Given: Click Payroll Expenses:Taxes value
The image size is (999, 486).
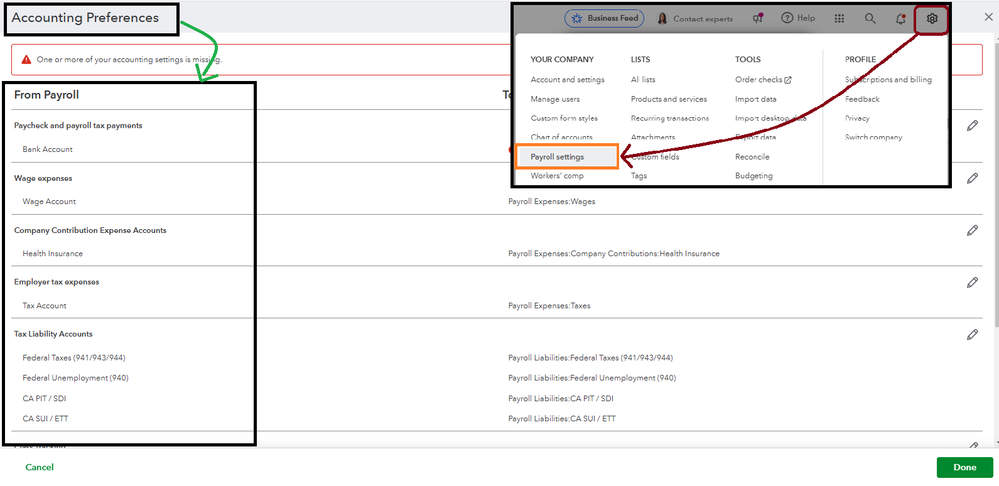Looking at the screenshot, I should 549,306.
